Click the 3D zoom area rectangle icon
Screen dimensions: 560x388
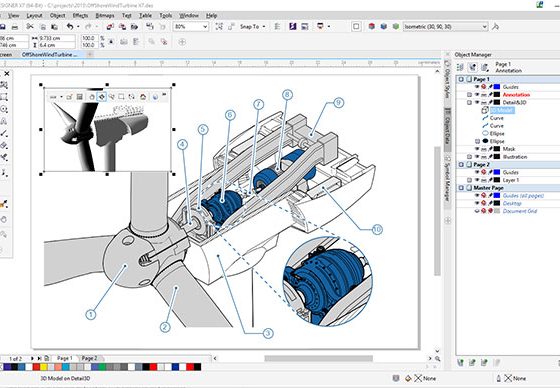[121, 97]
